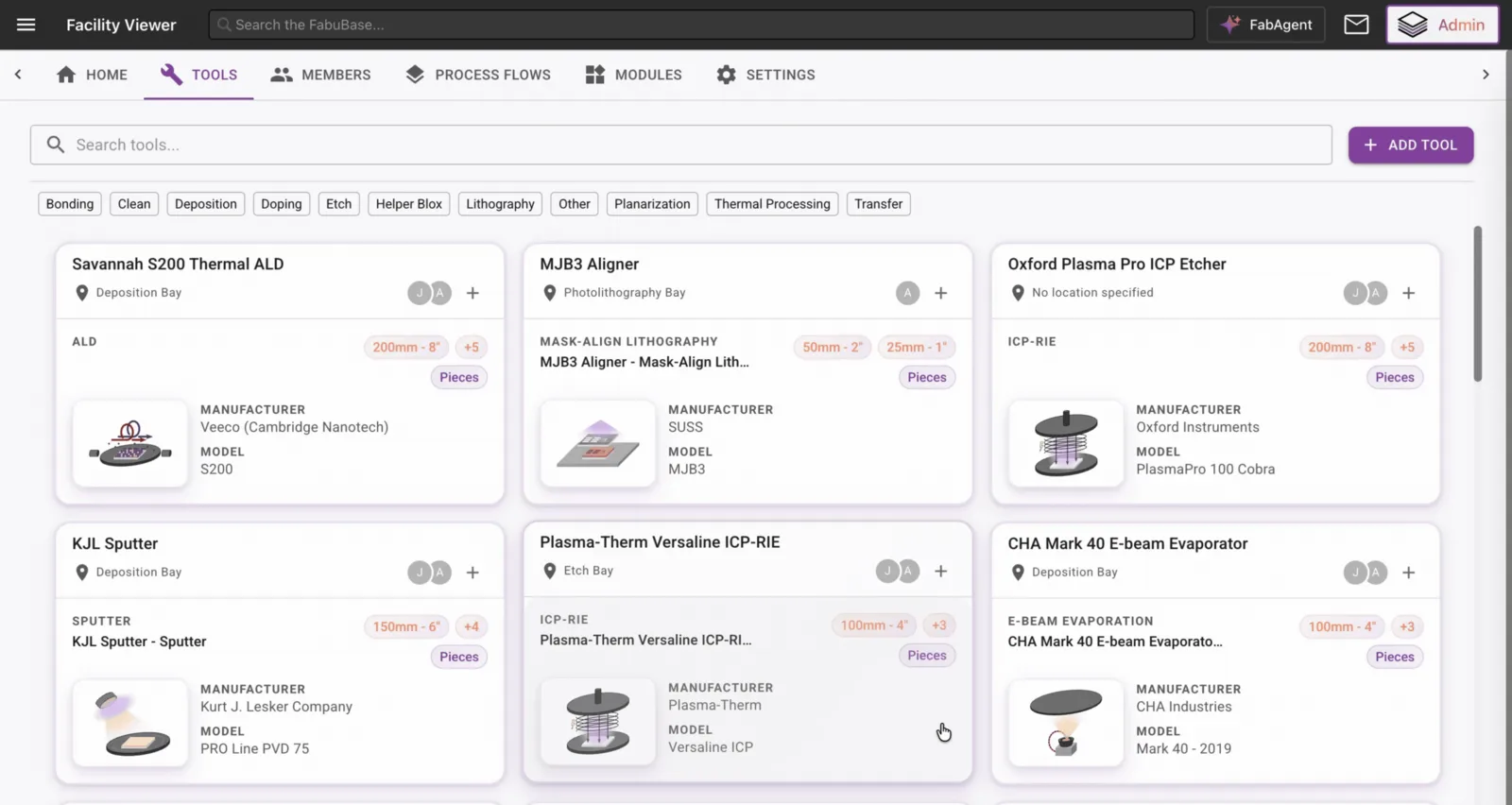Click the plus icon on the KJL Sputter card
Image resolution: width=1512 pixels, height=805 pixels.
472,573
